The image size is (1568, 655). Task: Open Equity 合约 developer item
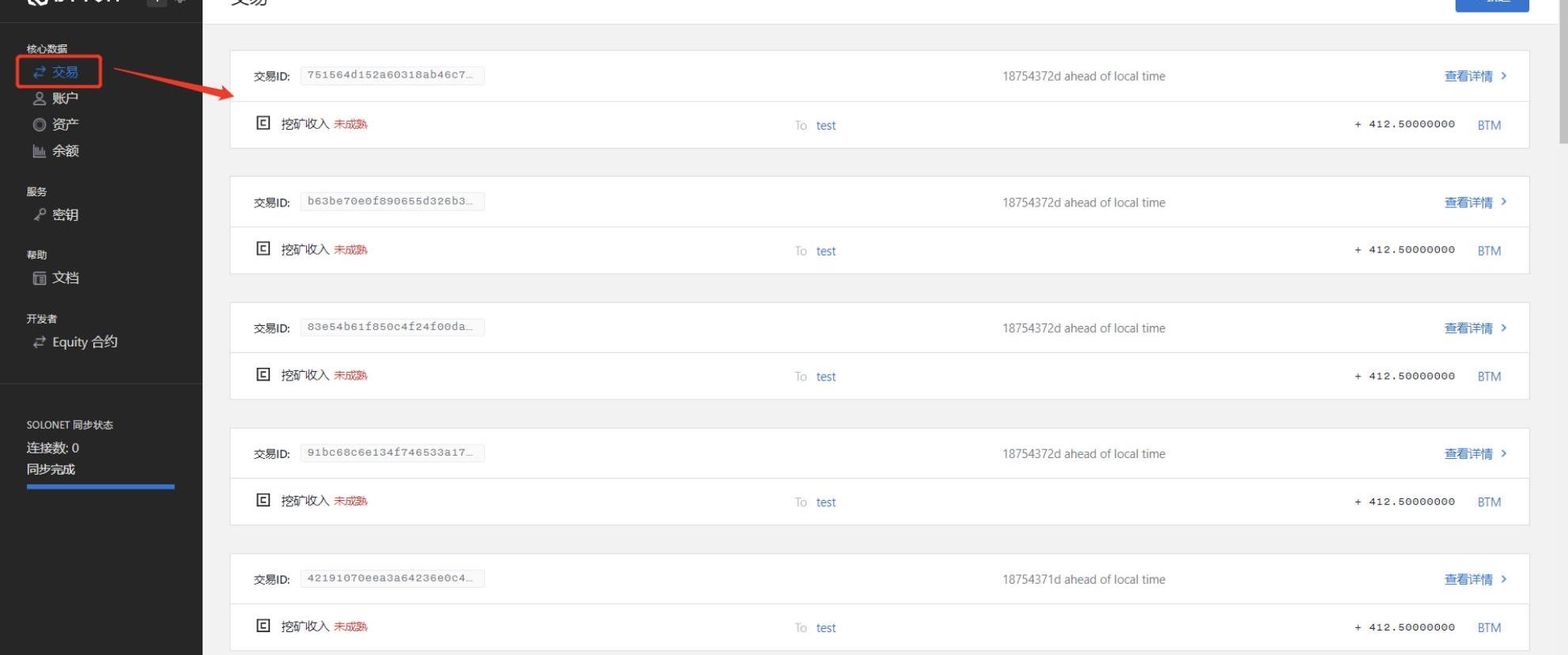(x=75, y=342)
